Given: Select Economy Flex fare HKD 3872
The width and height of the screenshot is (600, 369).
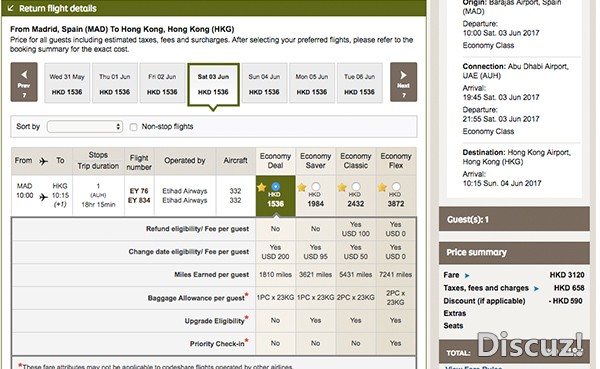Looking at the screenshot, I should (396, 187).
